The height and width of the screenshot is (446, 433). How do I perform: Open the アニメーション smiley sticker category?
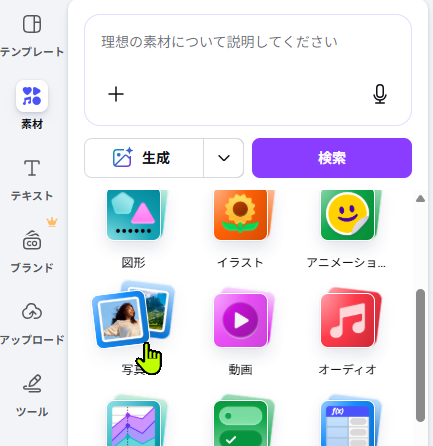click(348, 215)
